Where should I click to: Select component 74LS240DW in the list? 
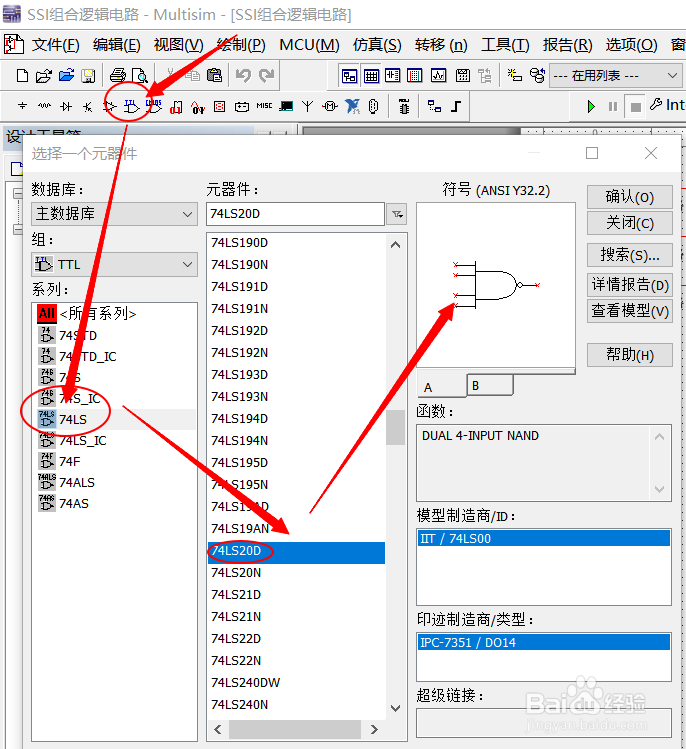(x=296, y=683)
